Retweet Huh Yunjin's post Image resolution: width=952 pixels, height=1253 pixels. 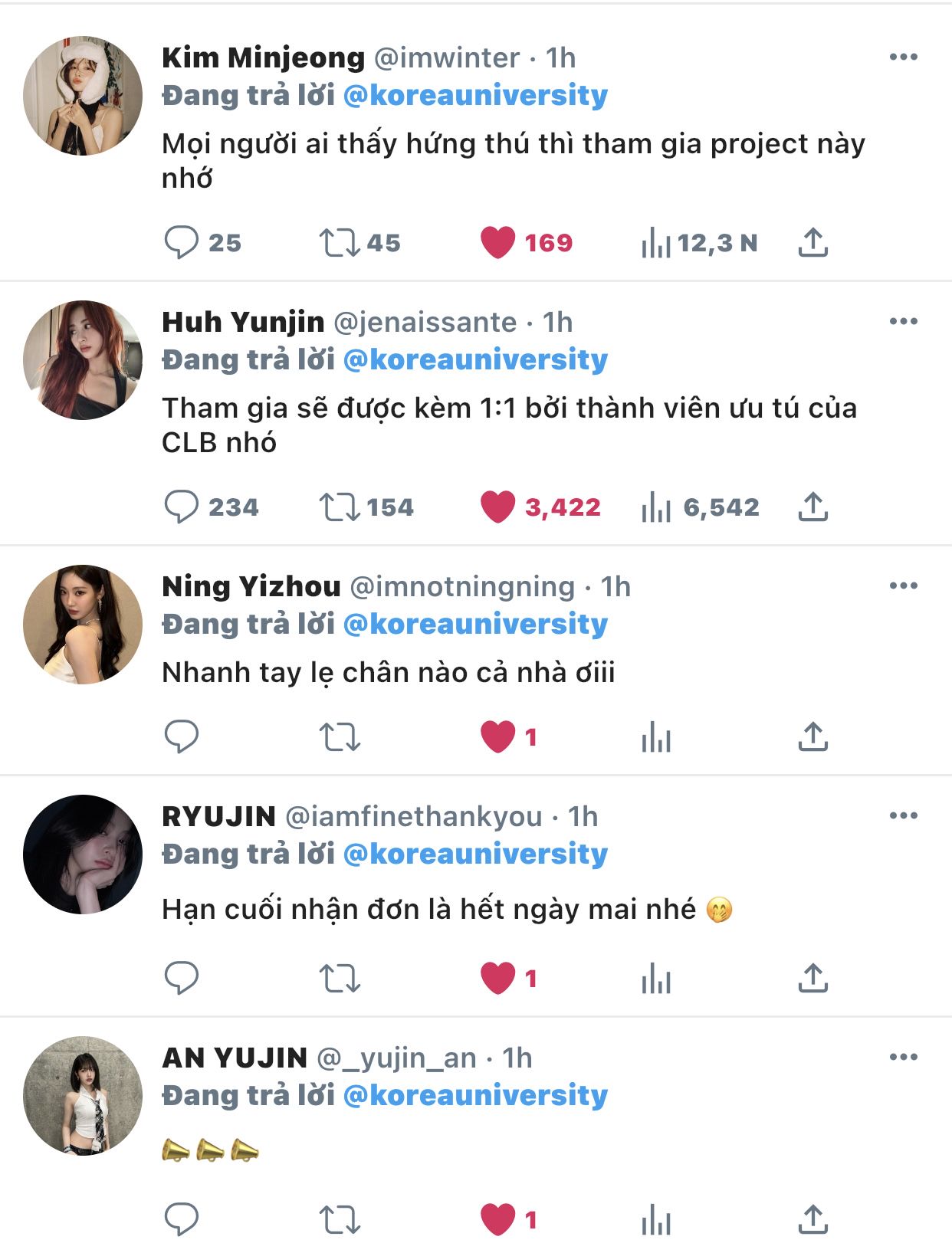click(340, 507)
